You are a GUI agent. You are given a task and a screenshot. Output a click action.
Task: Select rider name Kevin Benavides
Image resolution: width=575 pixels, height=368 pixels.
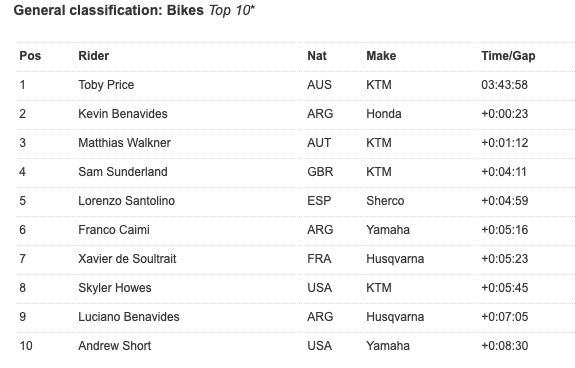123,114
